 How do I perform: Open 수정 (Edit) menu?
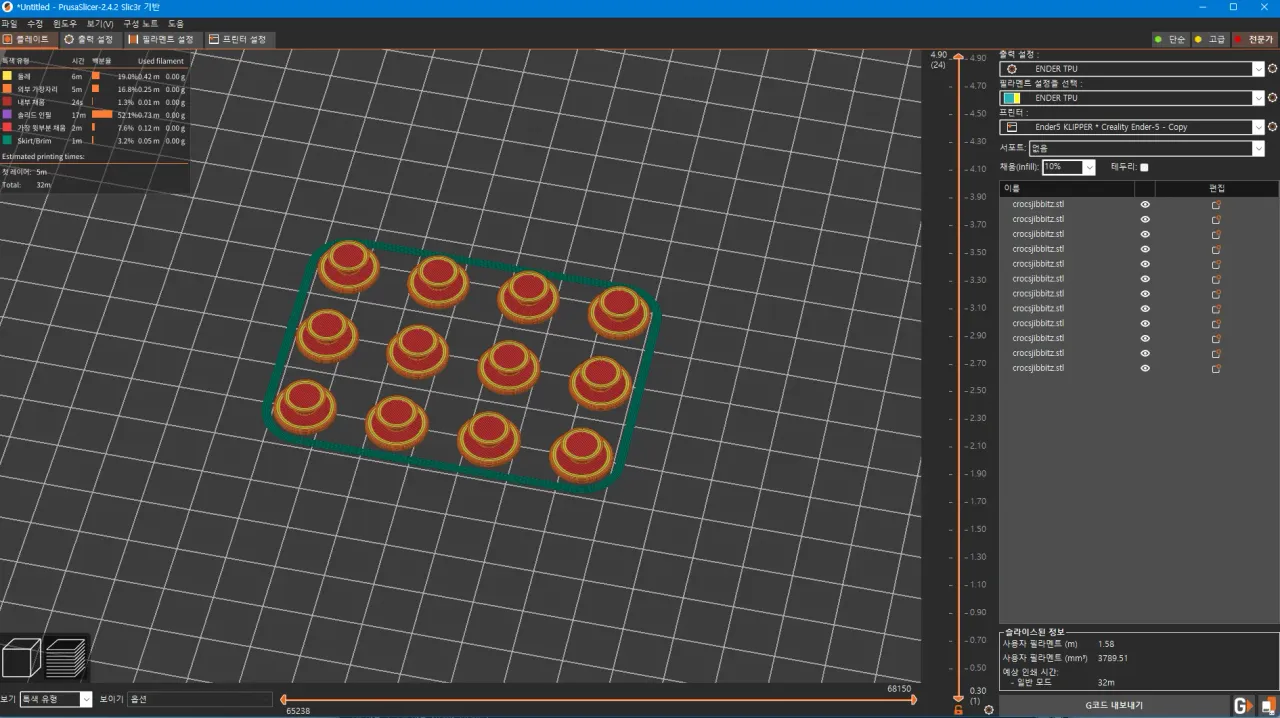pyautogui.click(x=35, y=23)
